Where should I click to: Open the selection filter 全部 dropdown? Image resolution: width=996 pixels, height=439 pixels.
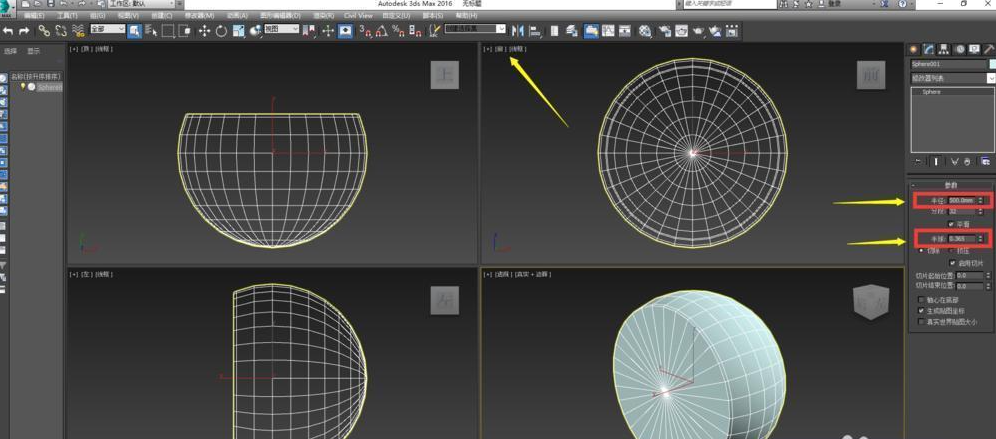point(108,30)
